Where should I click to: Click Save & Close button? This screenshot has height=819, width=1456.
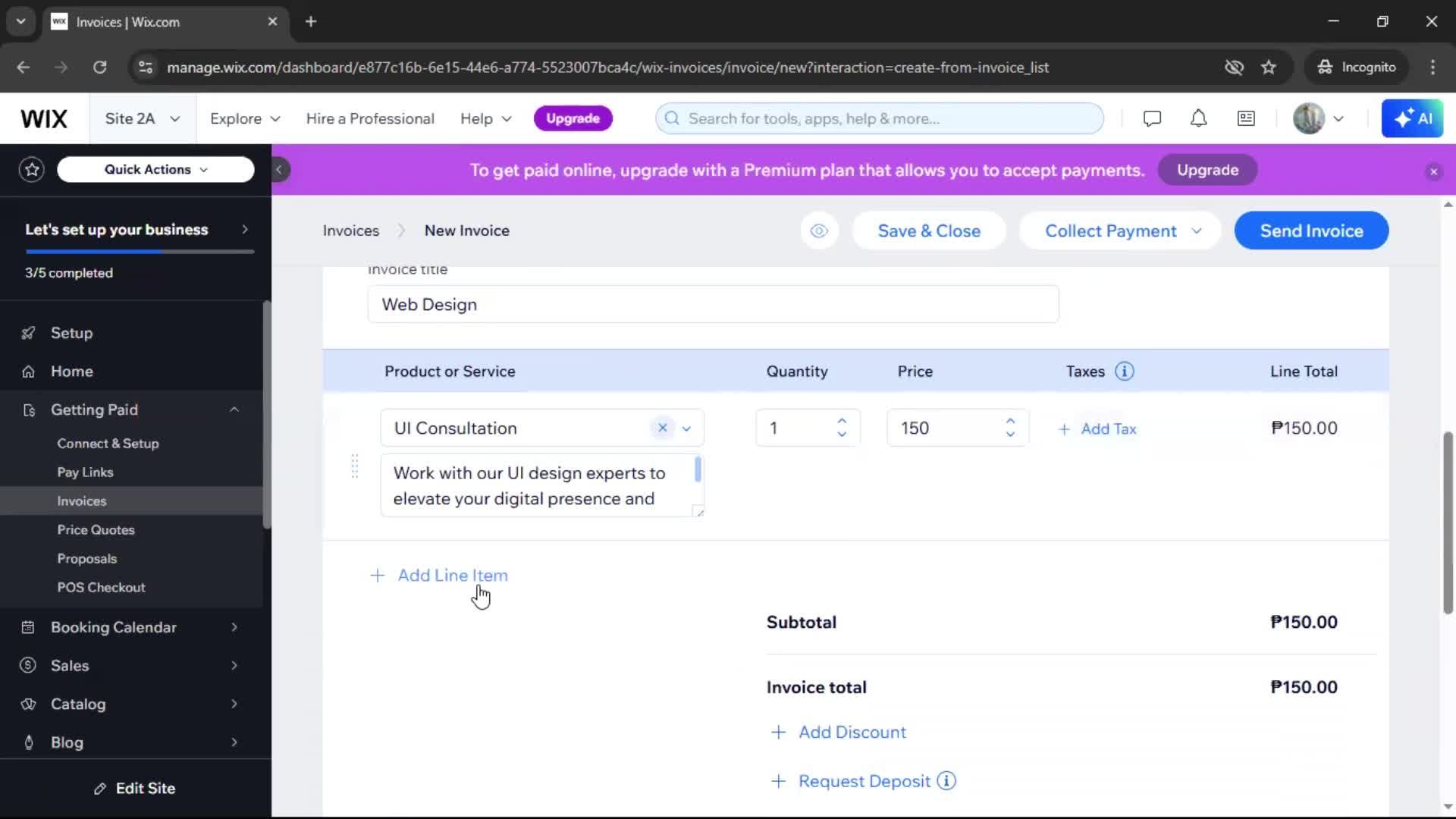[929, 231]
